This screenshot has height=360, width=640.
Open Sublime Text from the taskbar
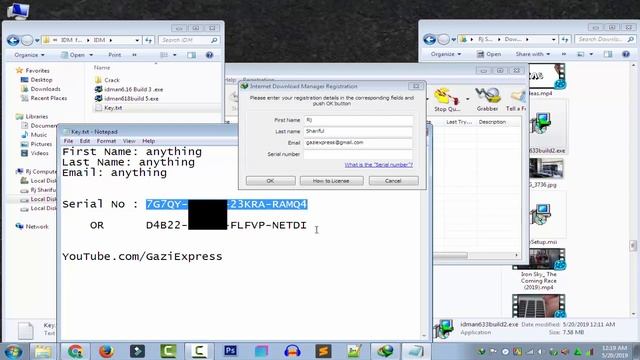[x=323, y=351]
